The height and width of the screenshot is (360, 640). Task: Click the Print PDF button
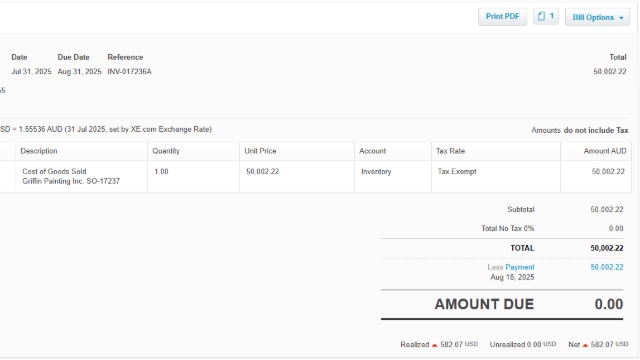[x=502, y=17]
